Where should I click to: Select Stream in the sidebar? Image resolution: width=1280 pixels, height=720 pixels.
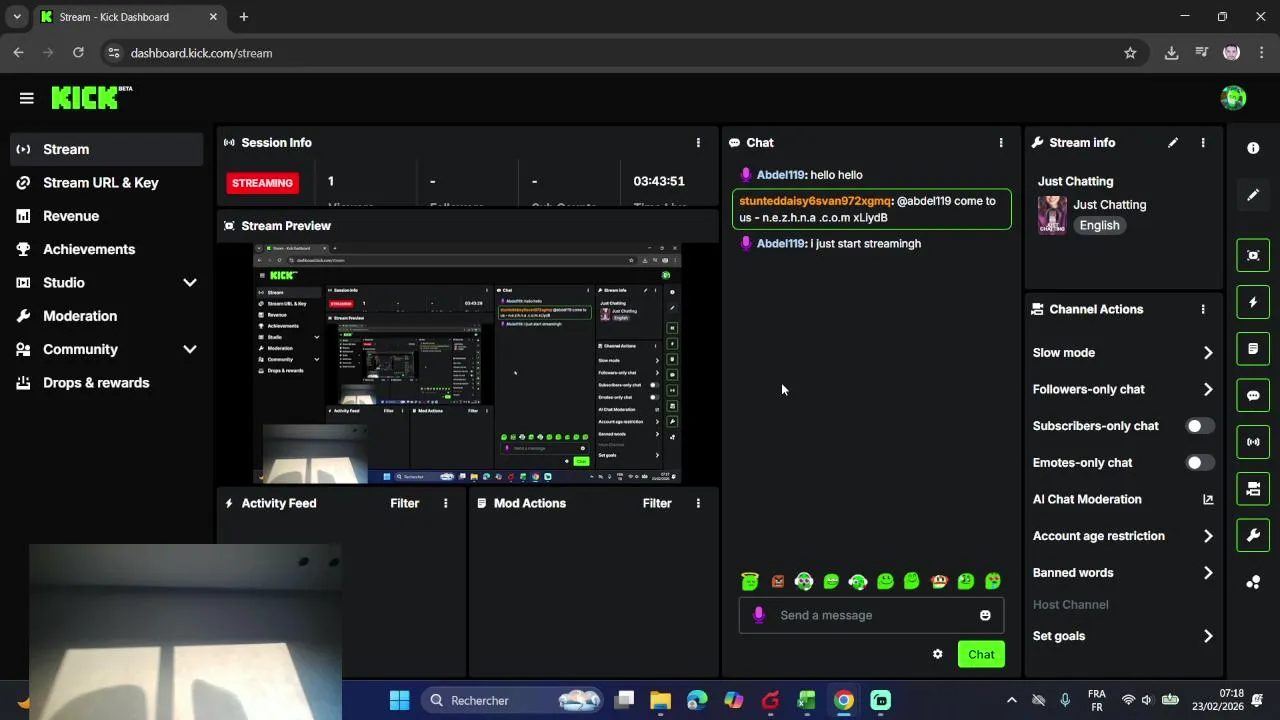(x=107, y=149)
